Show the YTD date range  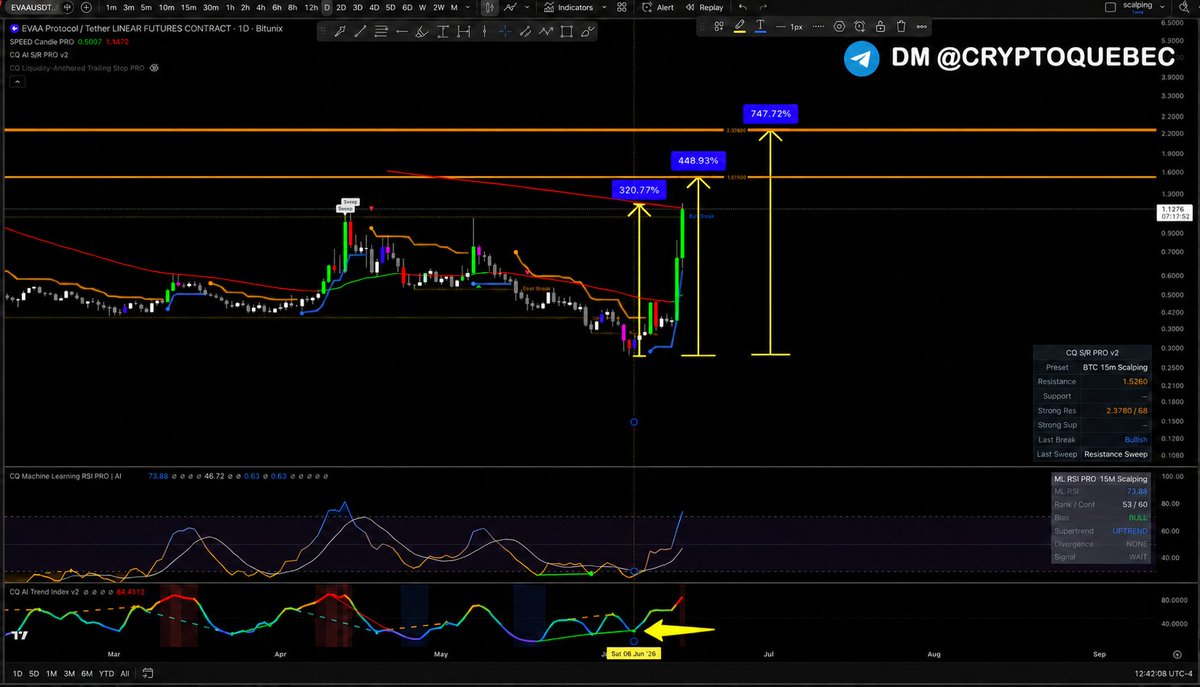(107, 673)
